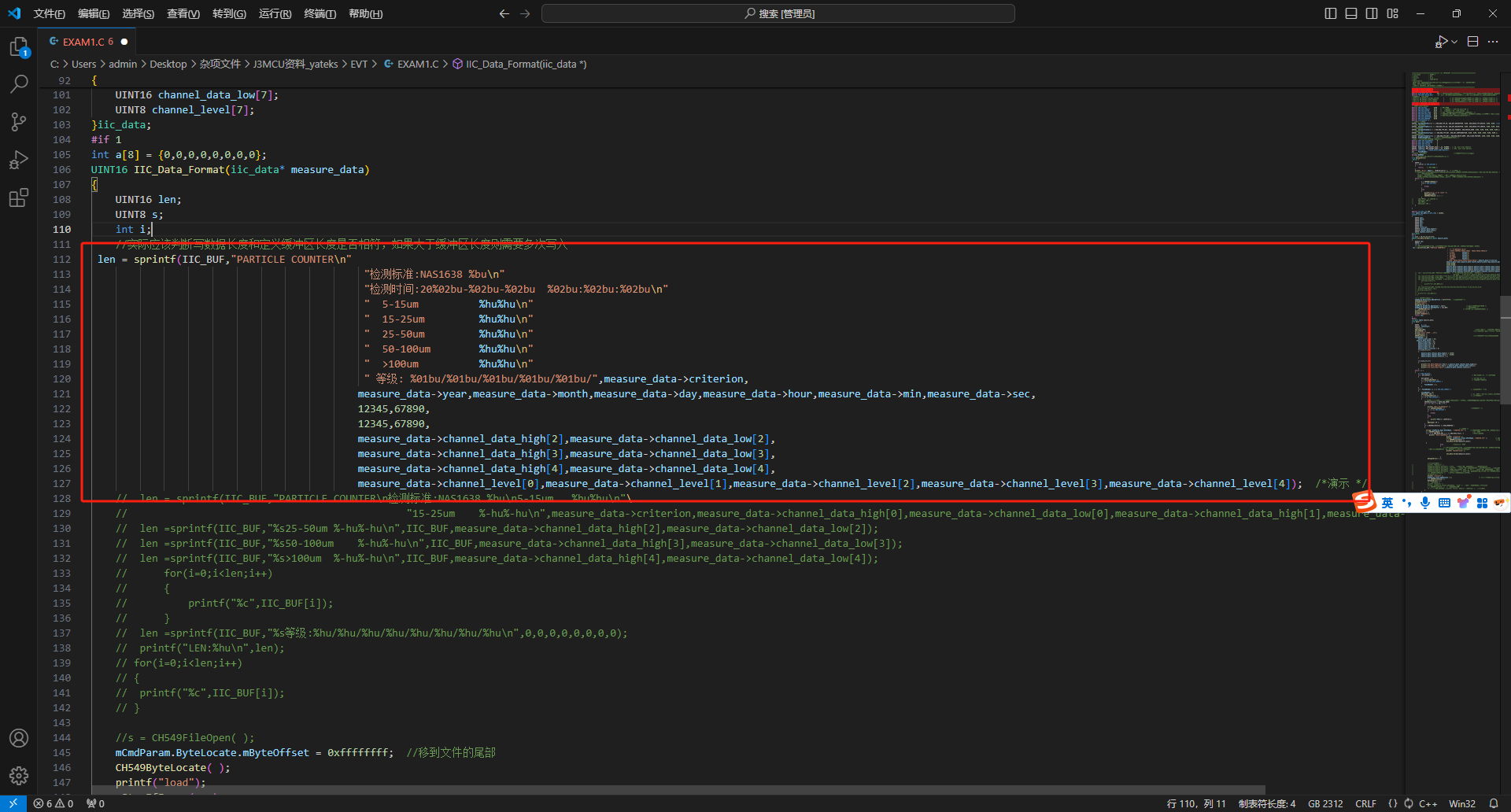The image size is (1511, 812).
Task: Open the 文件(F) menu
Action: [49, 13]
